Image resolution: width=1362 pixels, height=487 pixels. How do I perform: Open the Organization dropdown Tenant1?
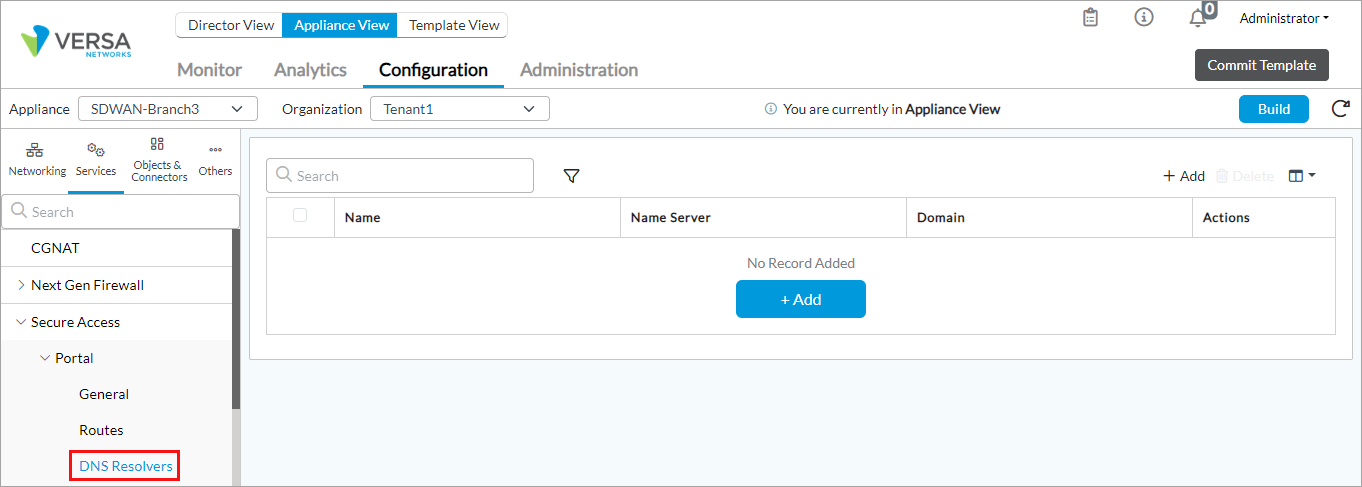(459, 109)
